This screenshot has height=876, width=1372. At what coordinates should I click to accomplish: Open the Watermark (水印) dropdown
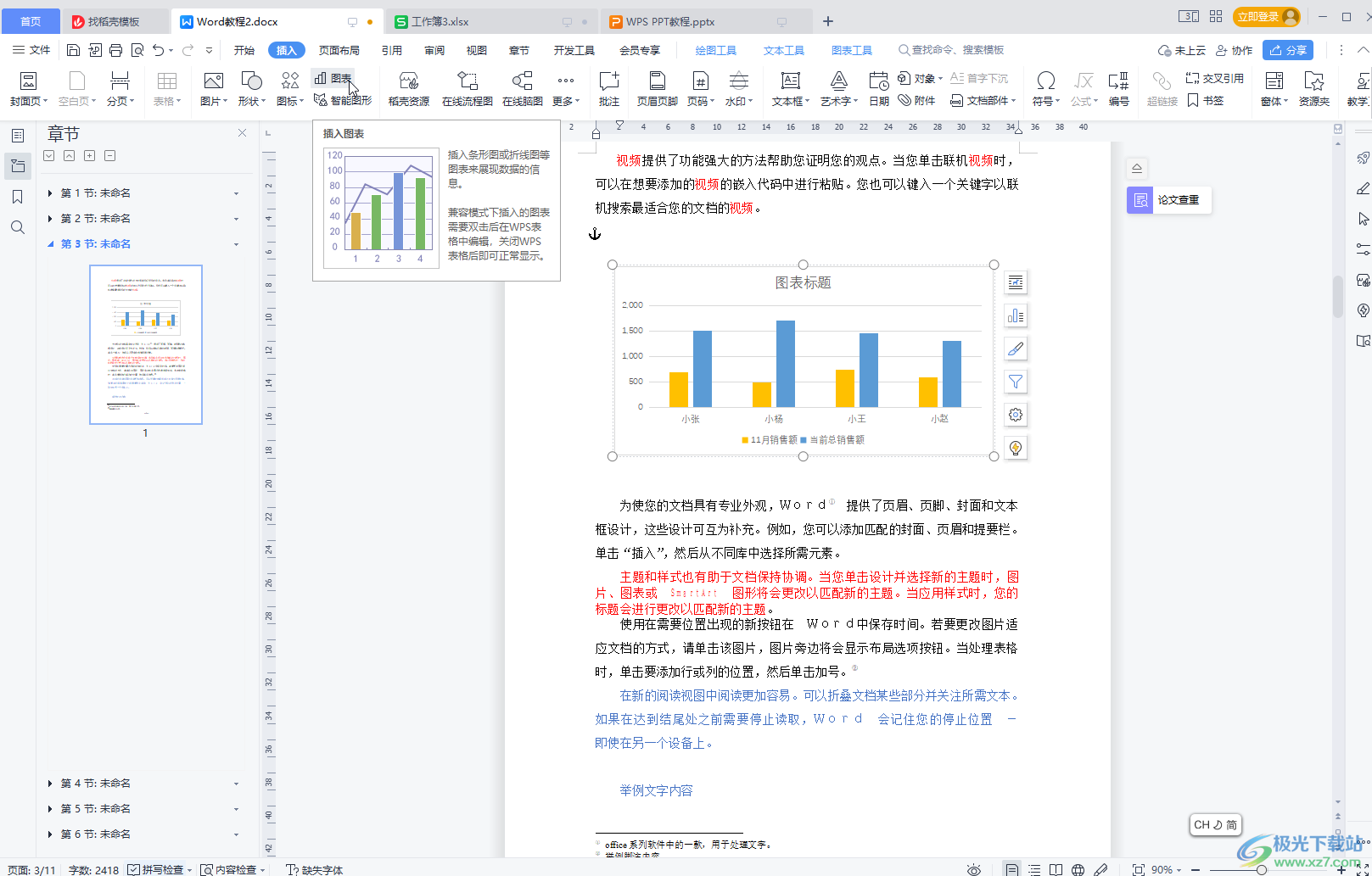coord(739,89)
